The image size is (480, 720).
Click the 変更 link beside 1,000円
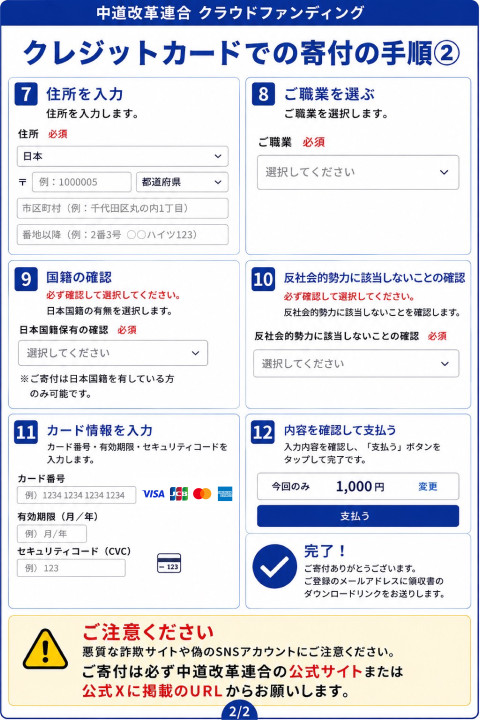click(x=428, y=487)
